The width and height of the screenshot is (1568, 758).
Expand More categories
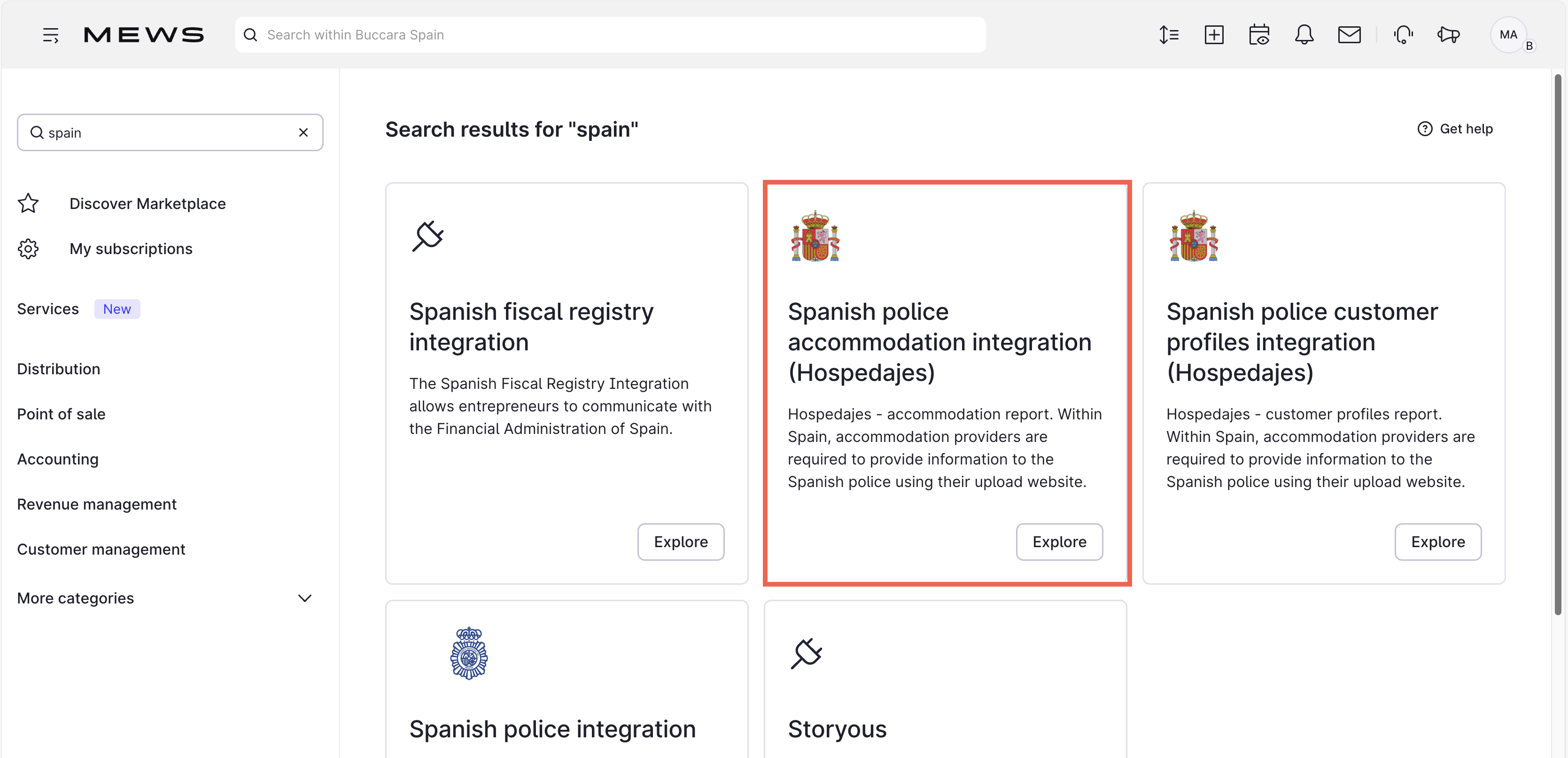(165, 598)
